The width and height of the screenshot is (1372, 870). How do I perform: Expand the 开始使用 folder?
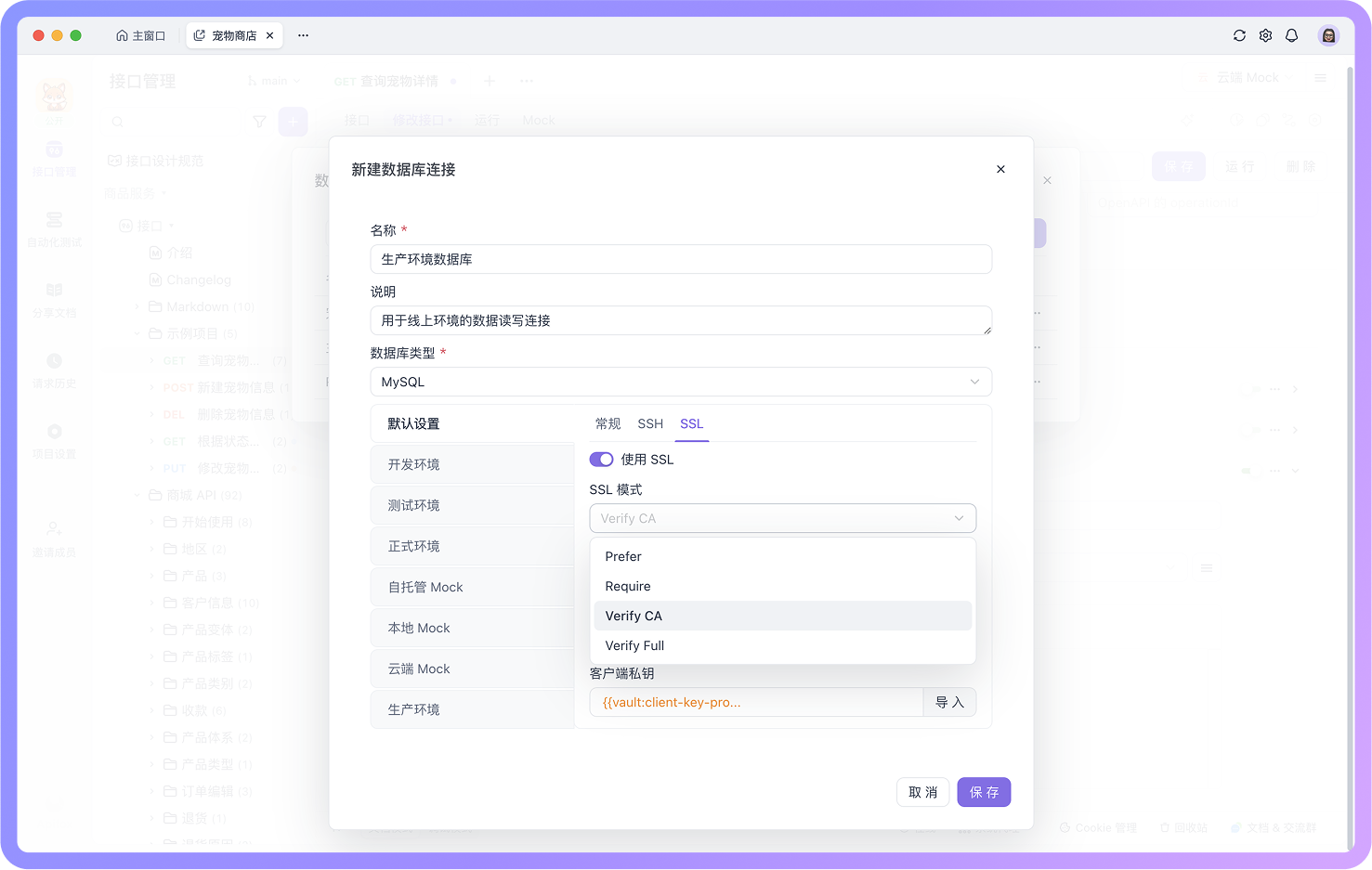[x=152, y=522]
